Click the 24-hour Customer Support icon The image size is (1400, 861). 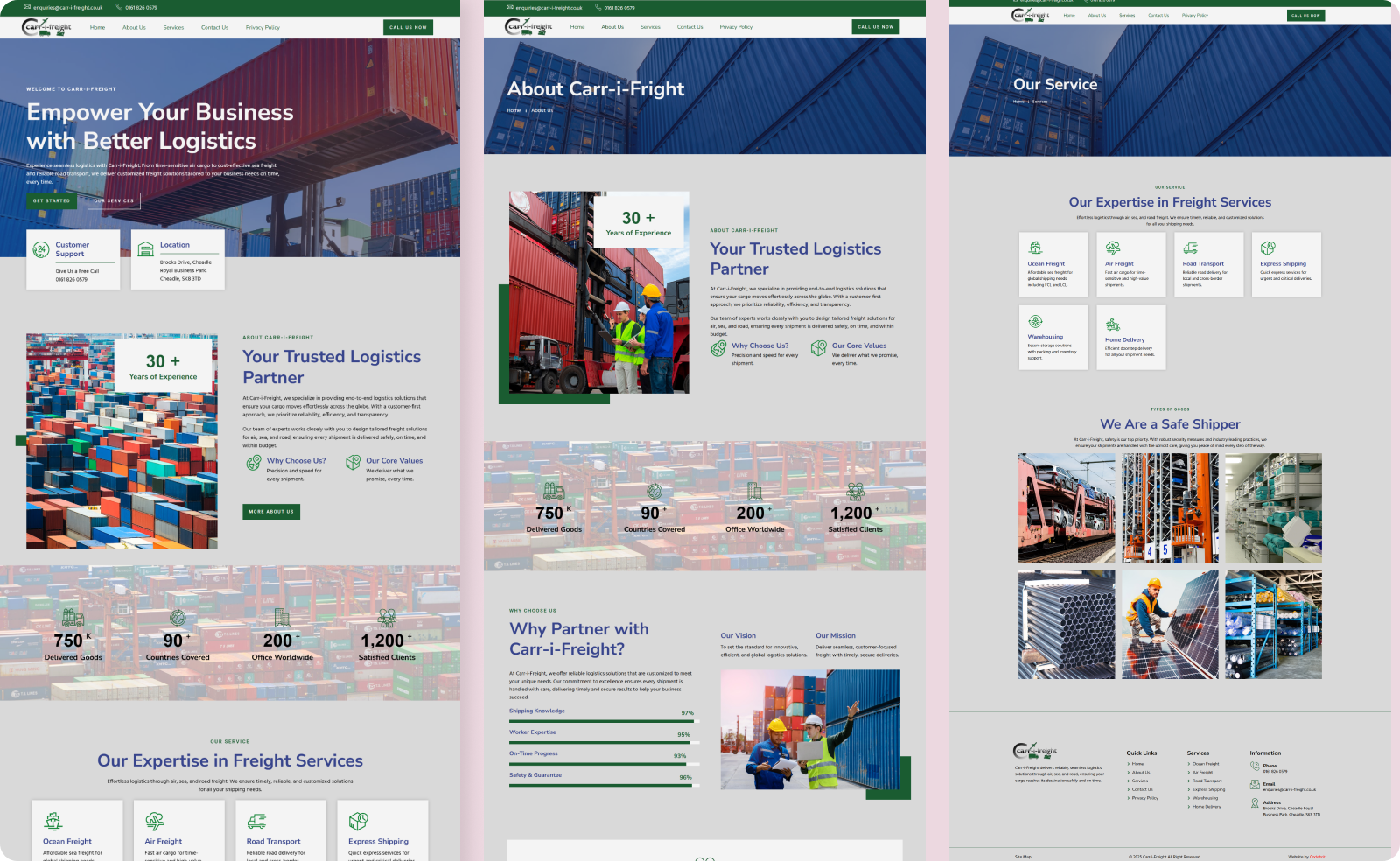[40, 250]
